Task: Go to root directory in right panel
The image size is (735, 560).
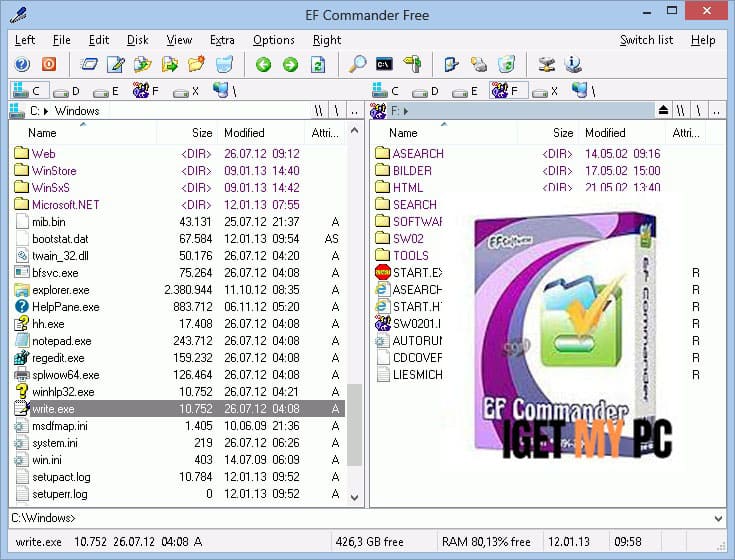Action: [698, 111]
